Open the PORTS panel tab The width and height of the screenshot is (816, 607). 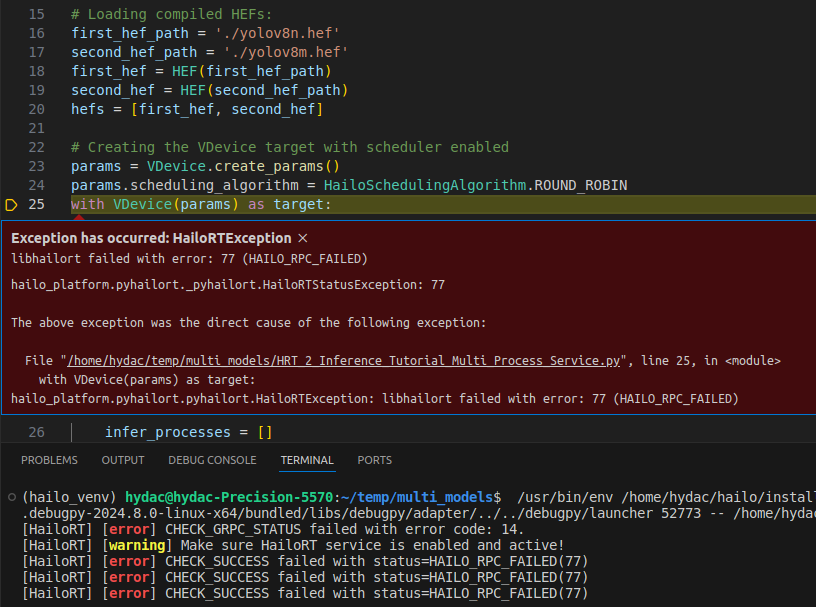374,460
